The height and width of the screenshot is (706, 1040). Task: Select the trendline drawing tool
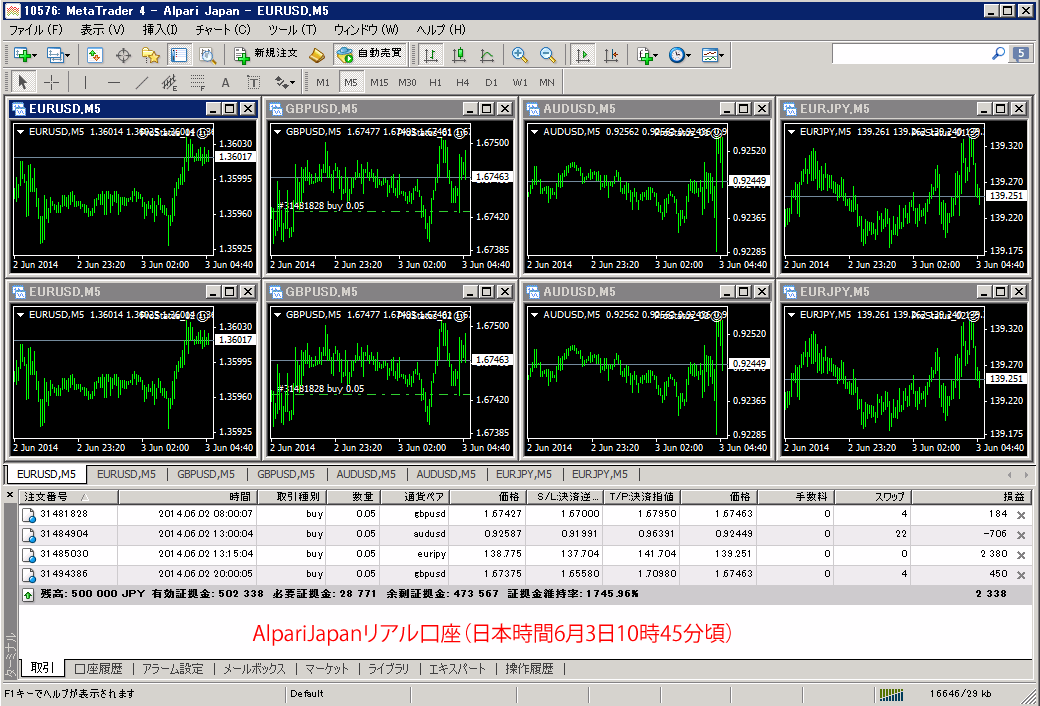(x=142, y=83)
